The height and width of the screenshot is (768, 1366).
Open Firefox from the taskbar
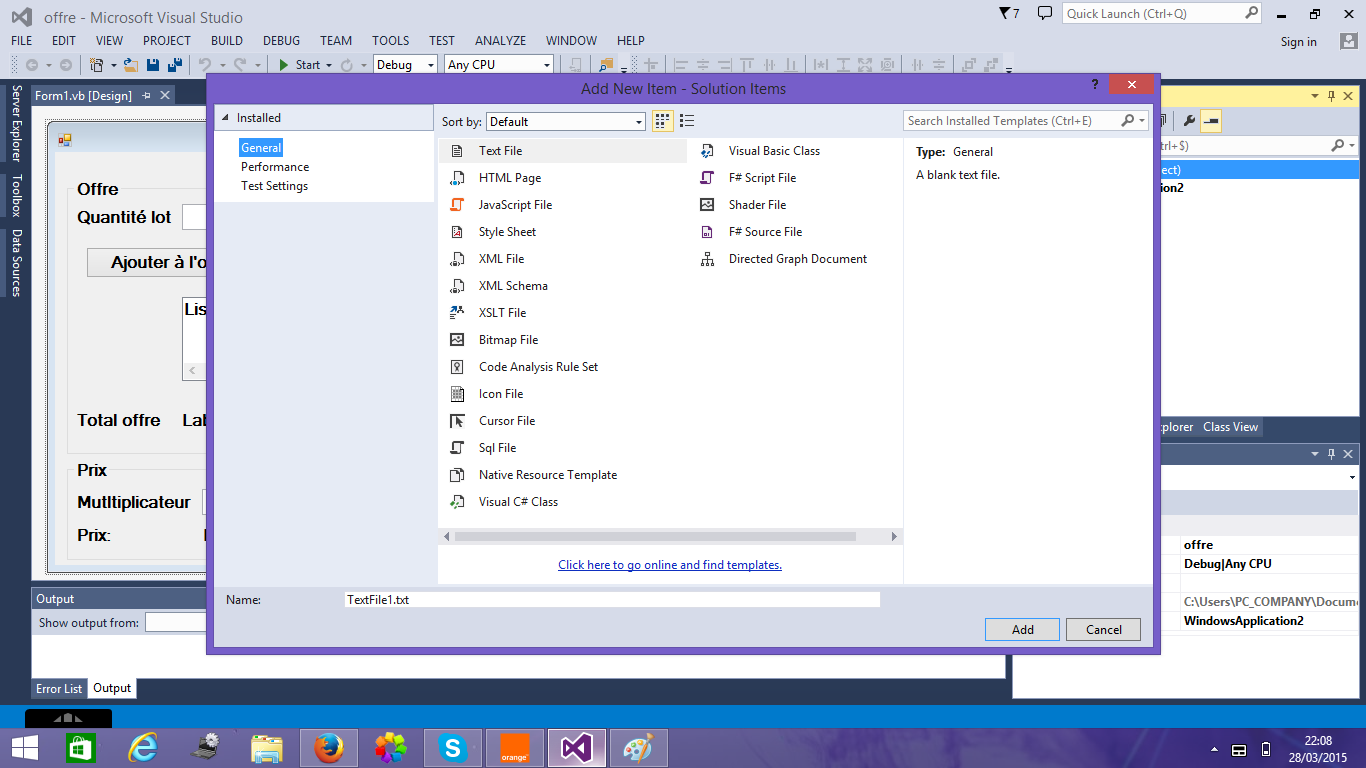coord(329,748)
